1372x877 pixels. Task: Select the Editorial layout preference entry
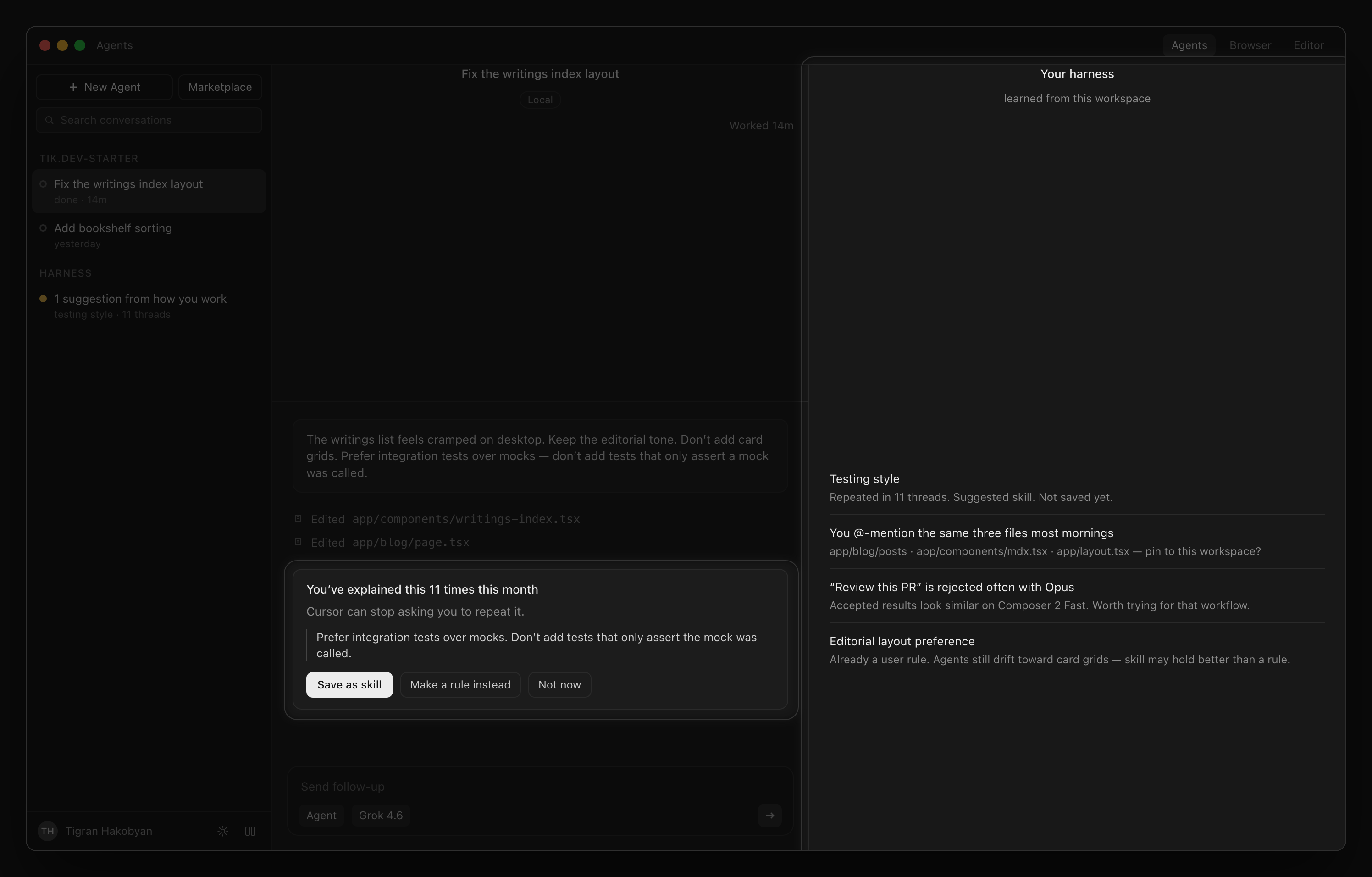click(1077, 650)
